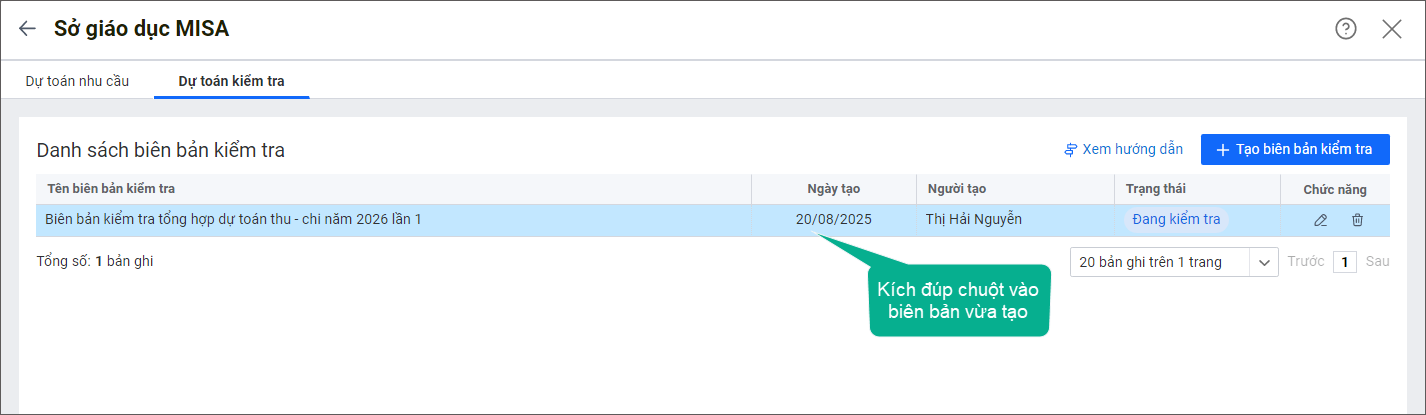Close the Sở giáo dục MISA window
This screenshot has width=1426, height=415.
click(x=1392, y=29)
